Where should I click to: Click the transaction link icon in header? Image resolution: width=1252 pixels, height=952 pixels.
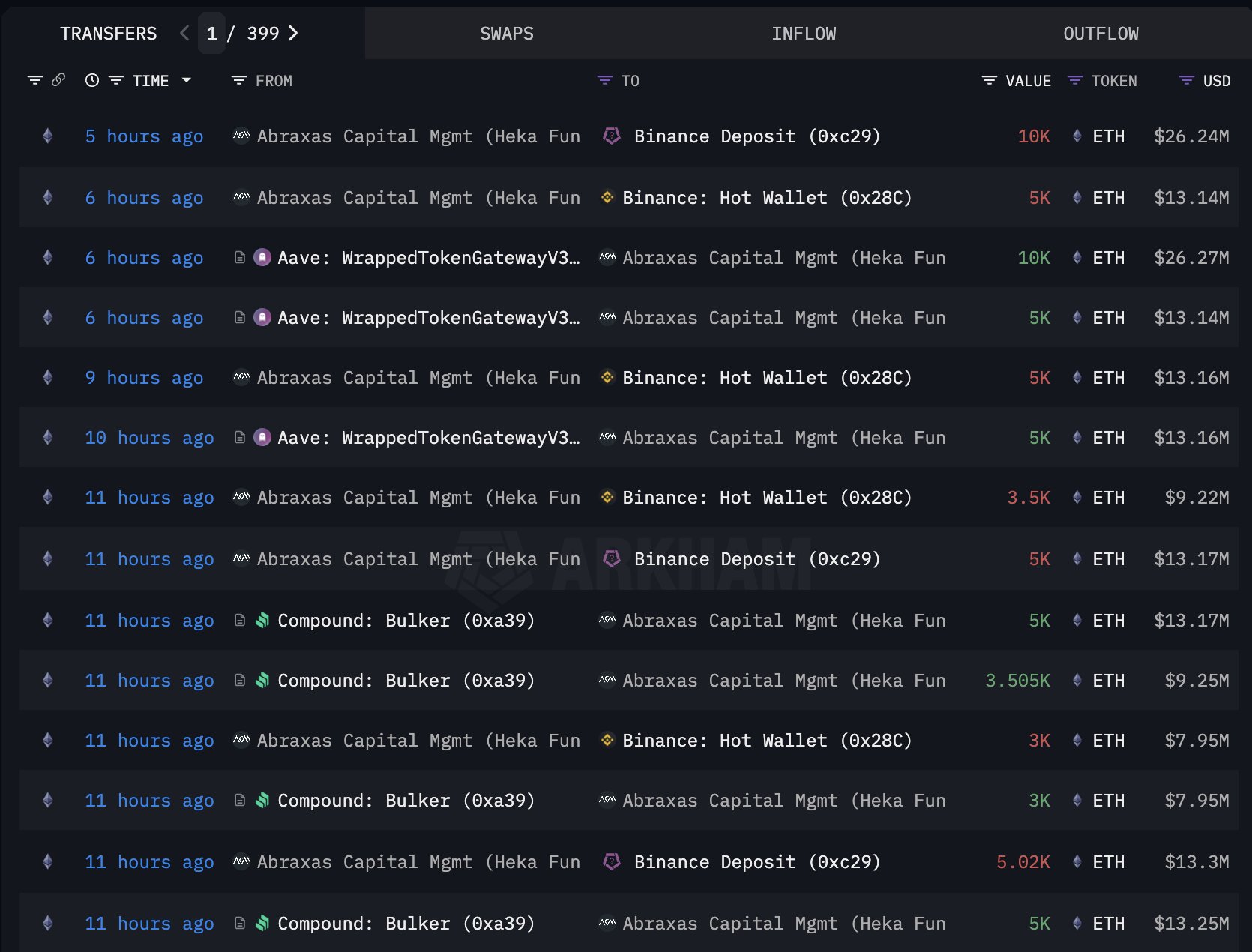click(58, 79)
